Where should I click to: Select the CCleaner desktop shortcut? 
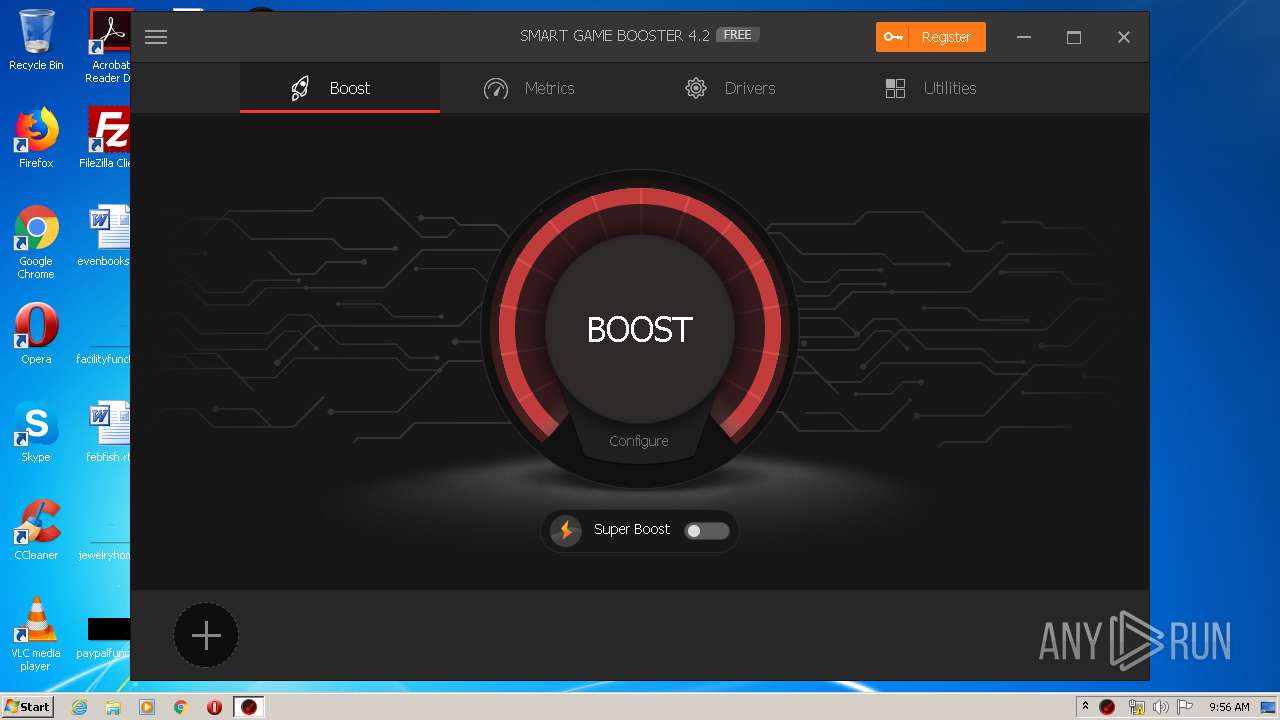tap(36, 530)
